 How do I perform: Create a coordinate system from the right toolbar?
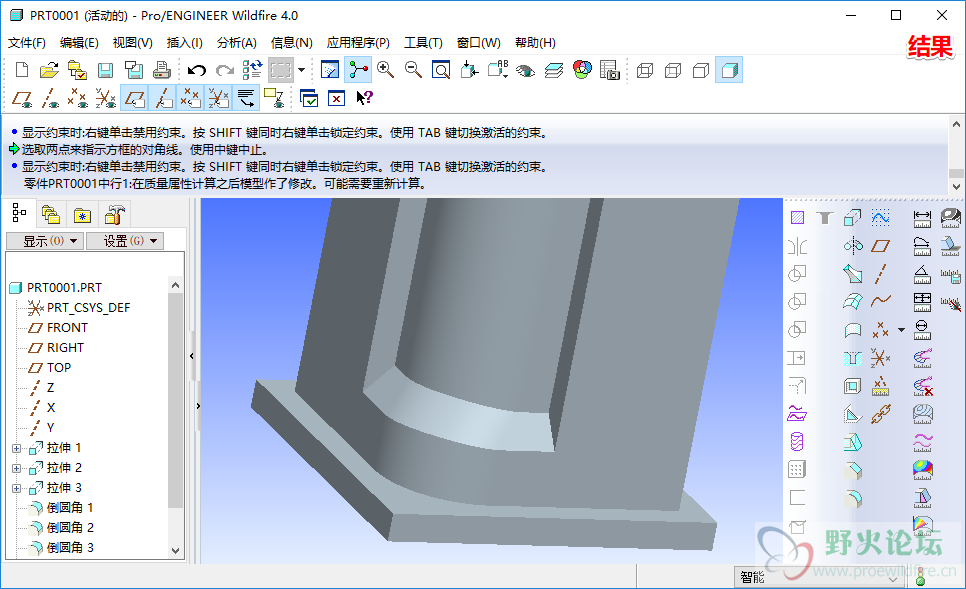pyautogui.click(x=880, y=358)
